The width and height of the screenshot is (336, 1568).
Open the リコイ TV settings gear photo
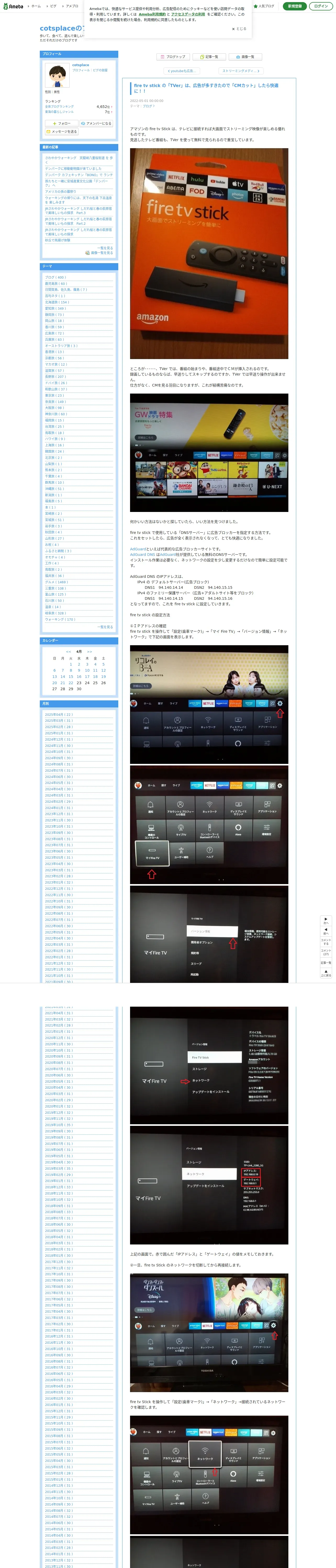pyautogui.click(x=209, y=705)
